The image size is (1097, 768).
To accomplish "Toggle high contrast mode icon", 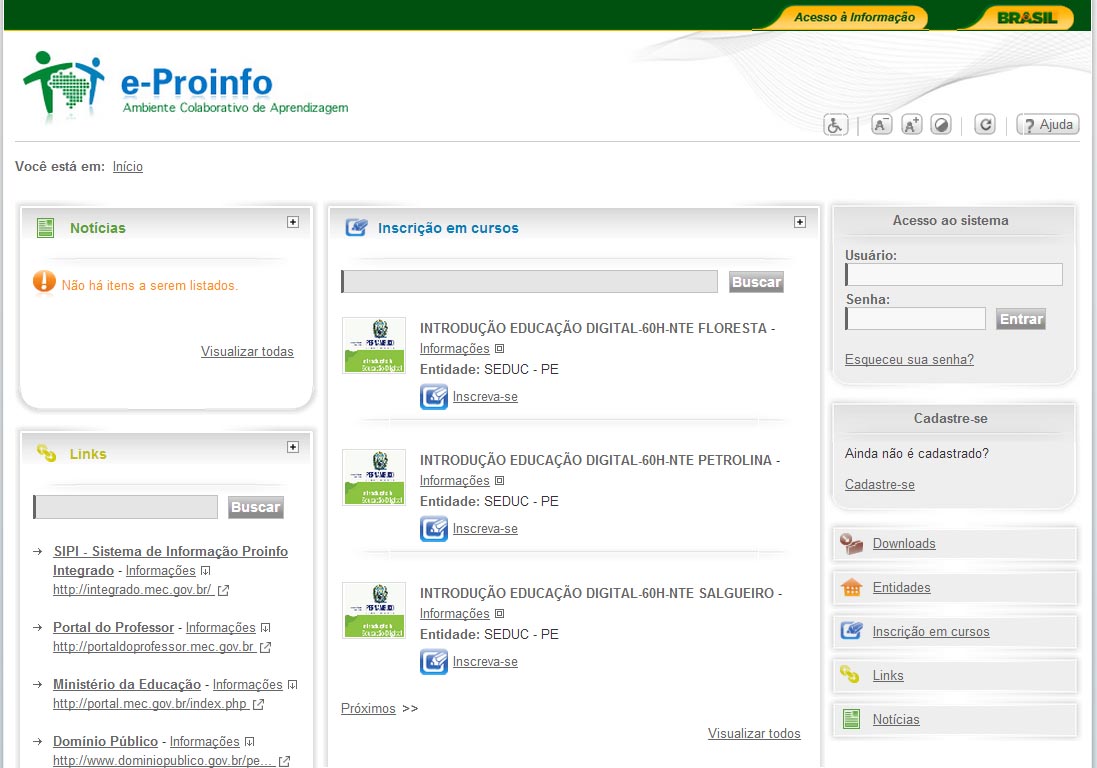I will pyautogui.click(x=942, y=125).
